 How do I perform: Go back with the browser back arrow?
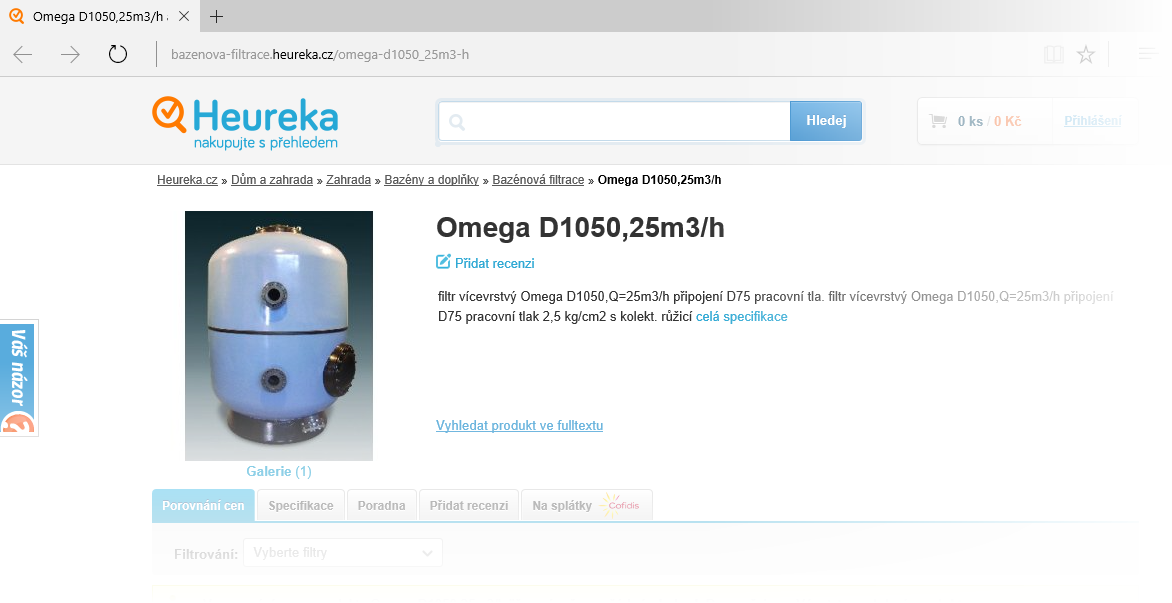(x=23, y=55)
